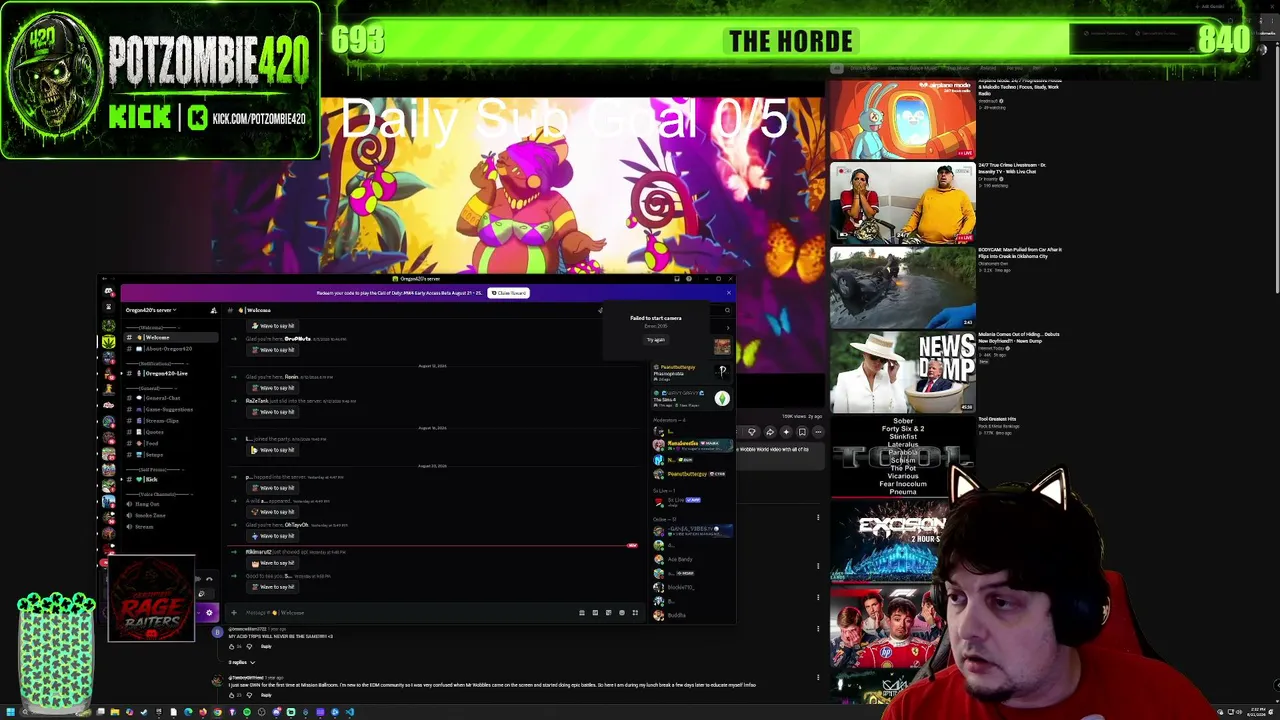Open the About-Oregon420 channel
The height and width of the screenshot is (720, 1280).
click(169, 349)
